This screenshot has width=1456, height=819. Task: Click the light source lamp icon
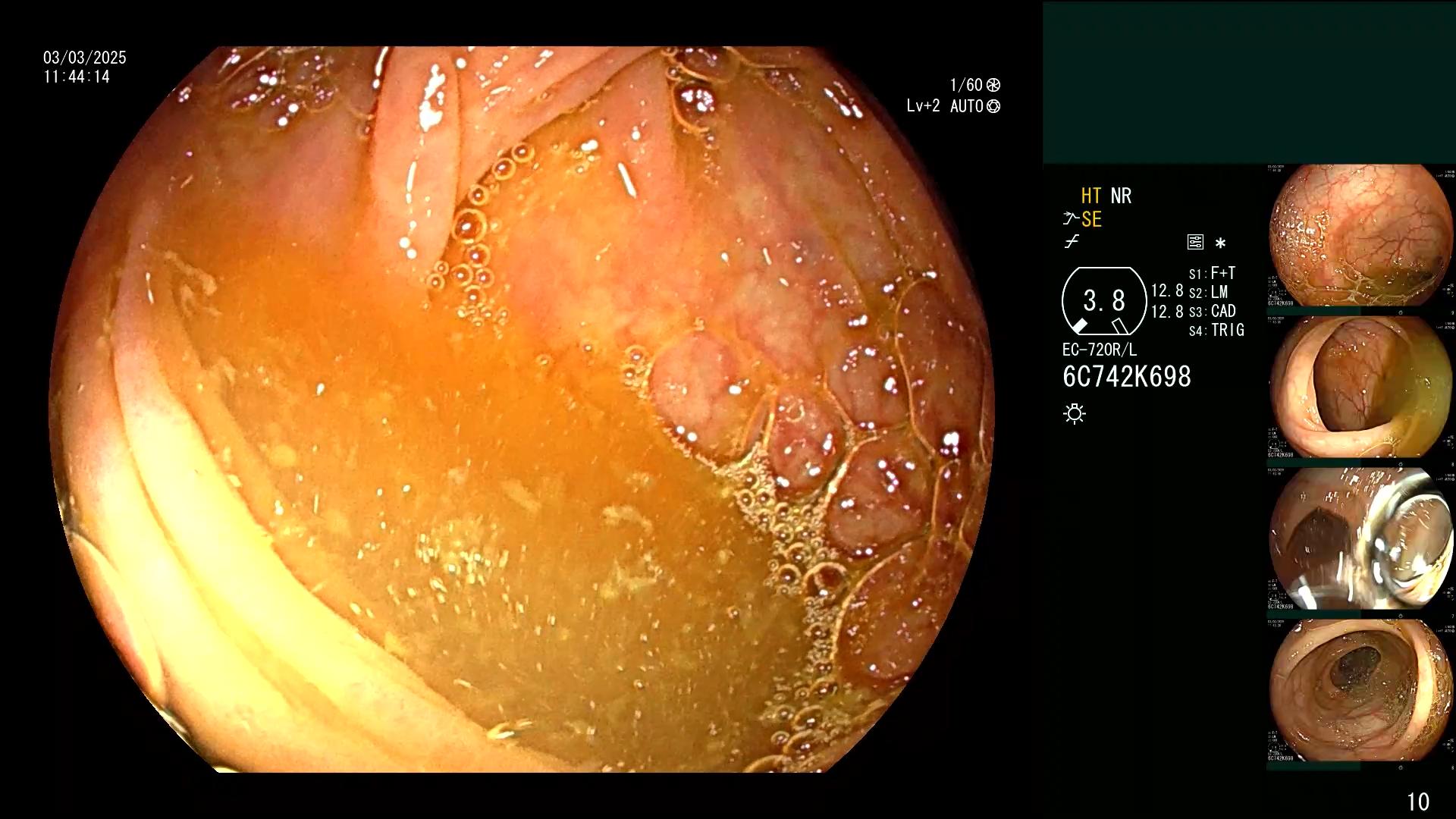click(1075, 413)
